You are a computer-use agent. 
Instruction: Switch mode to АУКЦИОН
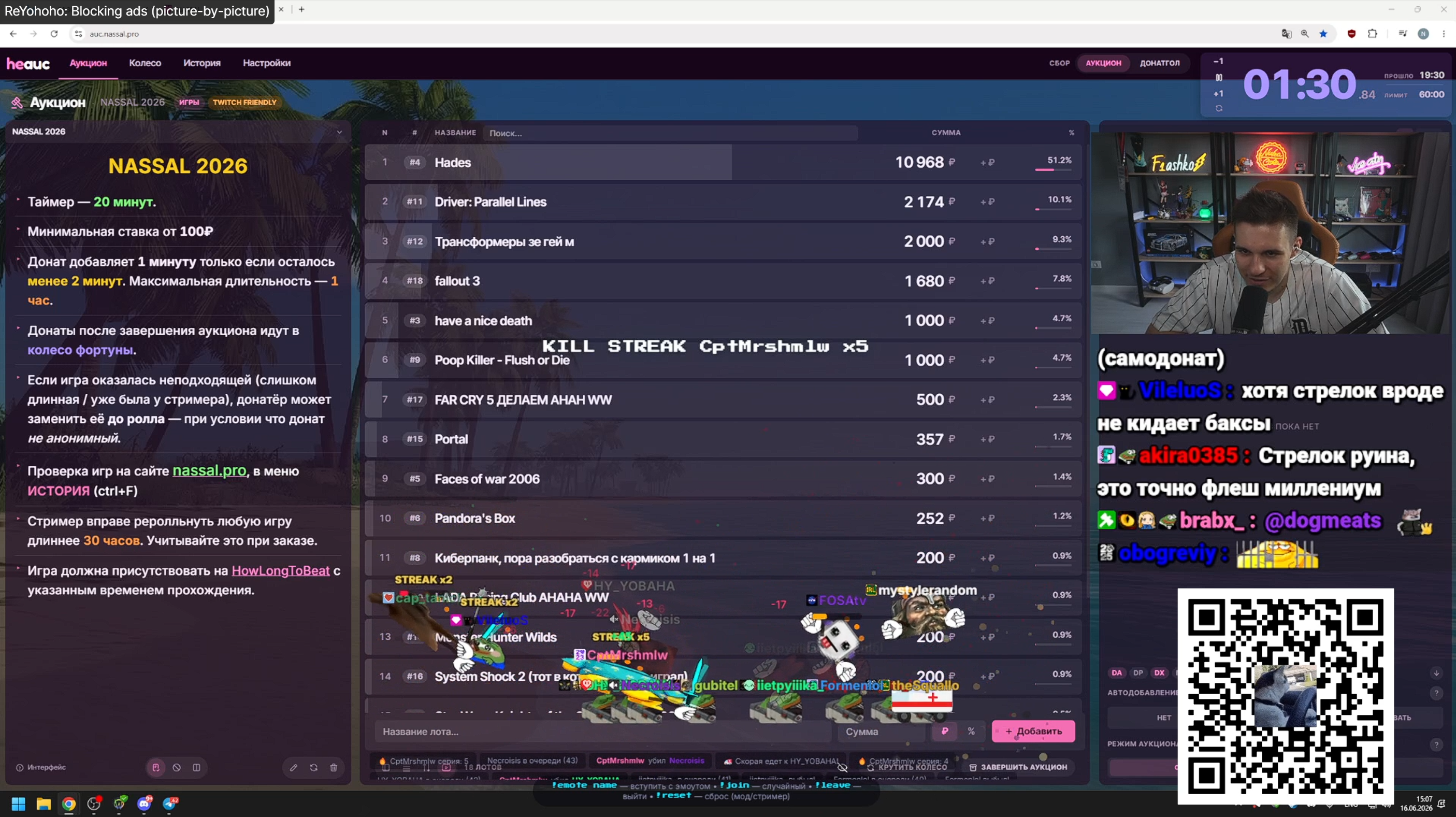[x=1103, y=63]
